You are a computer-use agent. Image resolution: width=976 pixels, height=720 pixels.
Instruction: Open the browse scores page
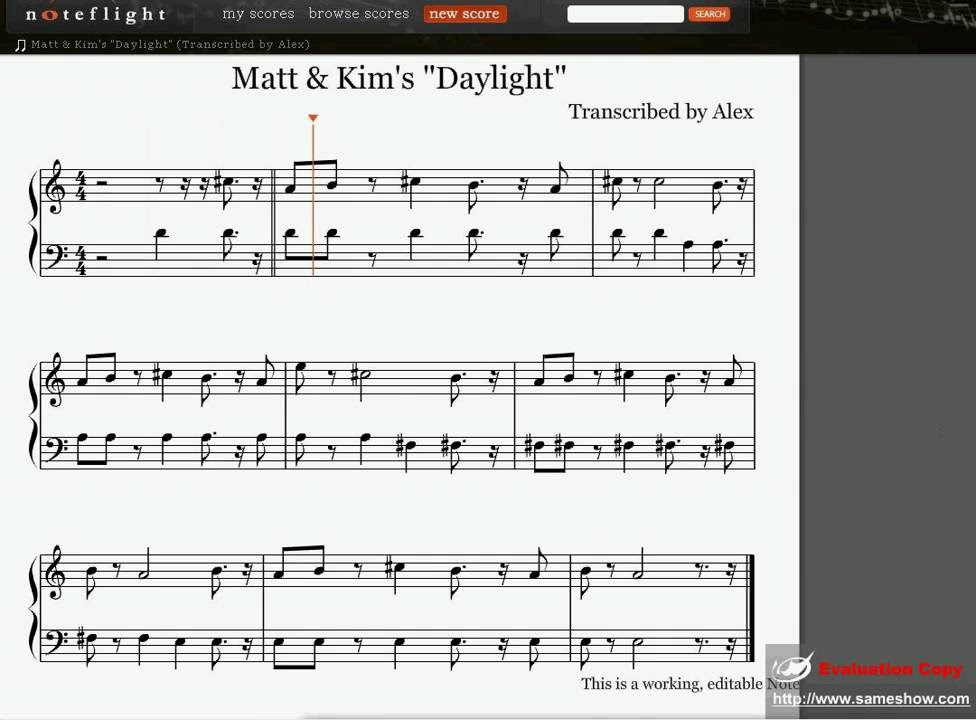coord(359,14)
